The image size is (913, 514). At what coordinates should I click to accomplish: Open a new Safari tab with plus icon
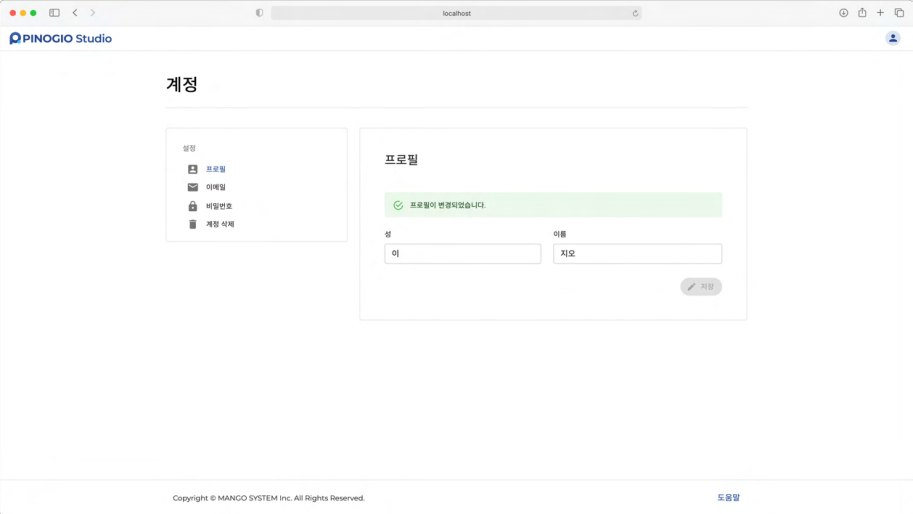coord(880,13)
